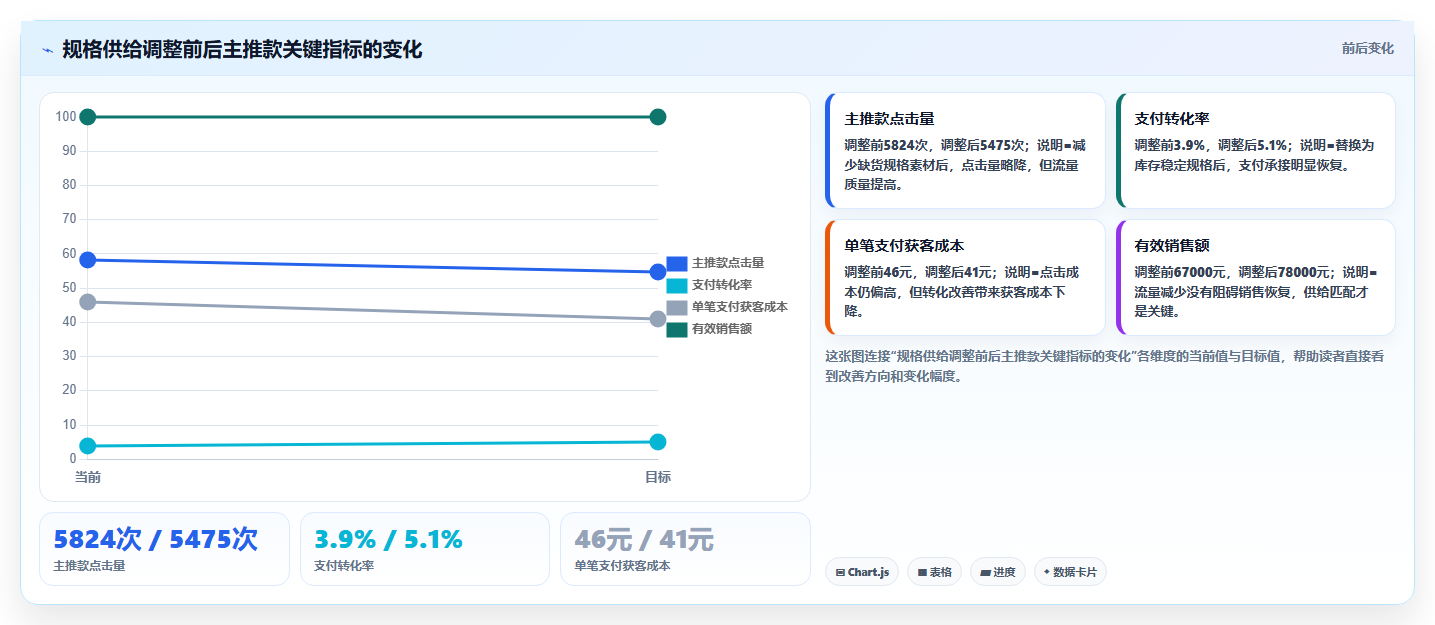This screenshot has width=1435, height=625.
Task: Click the cyan 当前 data point near 4
Action: (88, 446)
